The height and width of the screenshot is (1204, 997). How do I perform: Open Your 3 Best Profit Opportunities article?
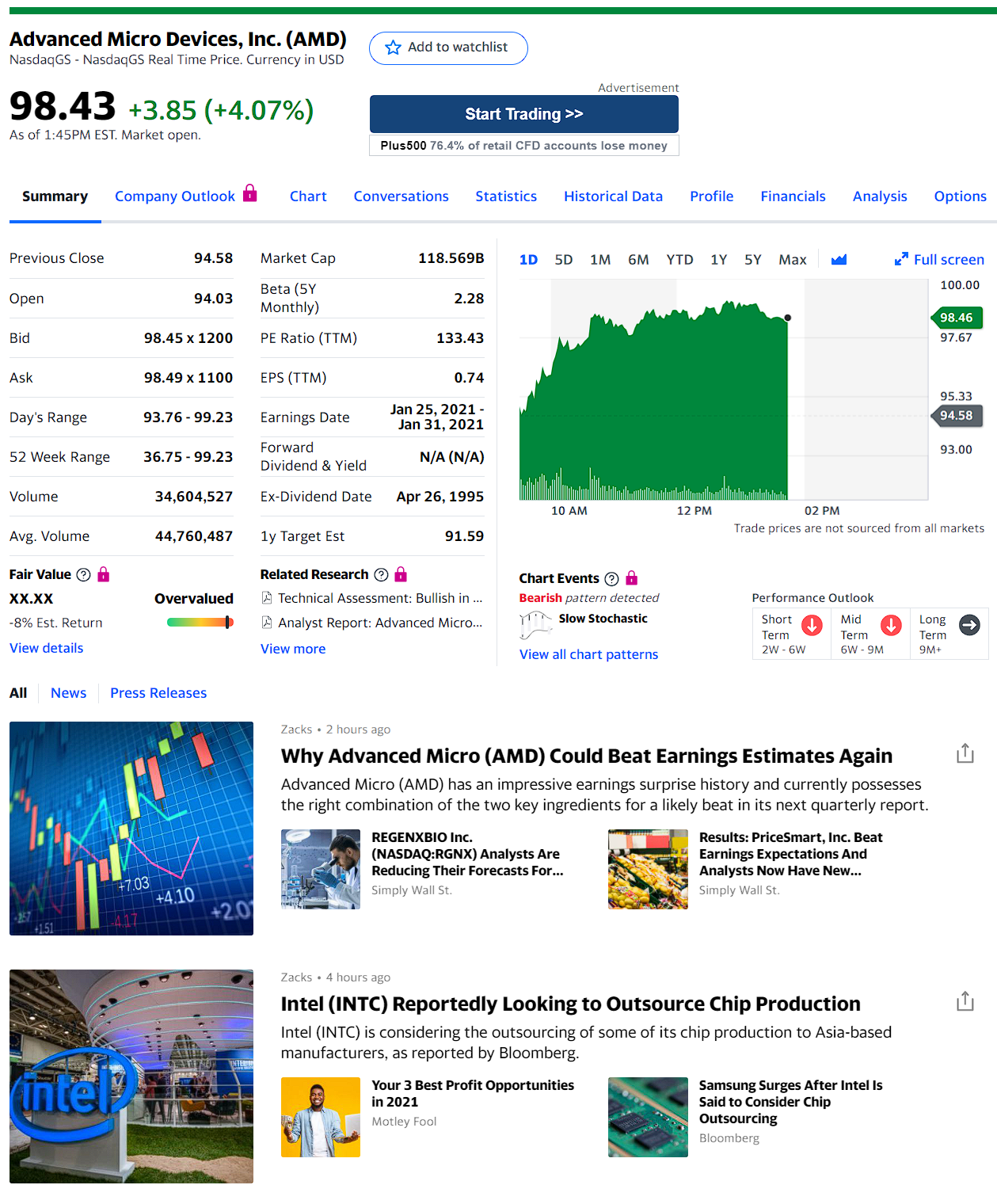[473, 1093]
